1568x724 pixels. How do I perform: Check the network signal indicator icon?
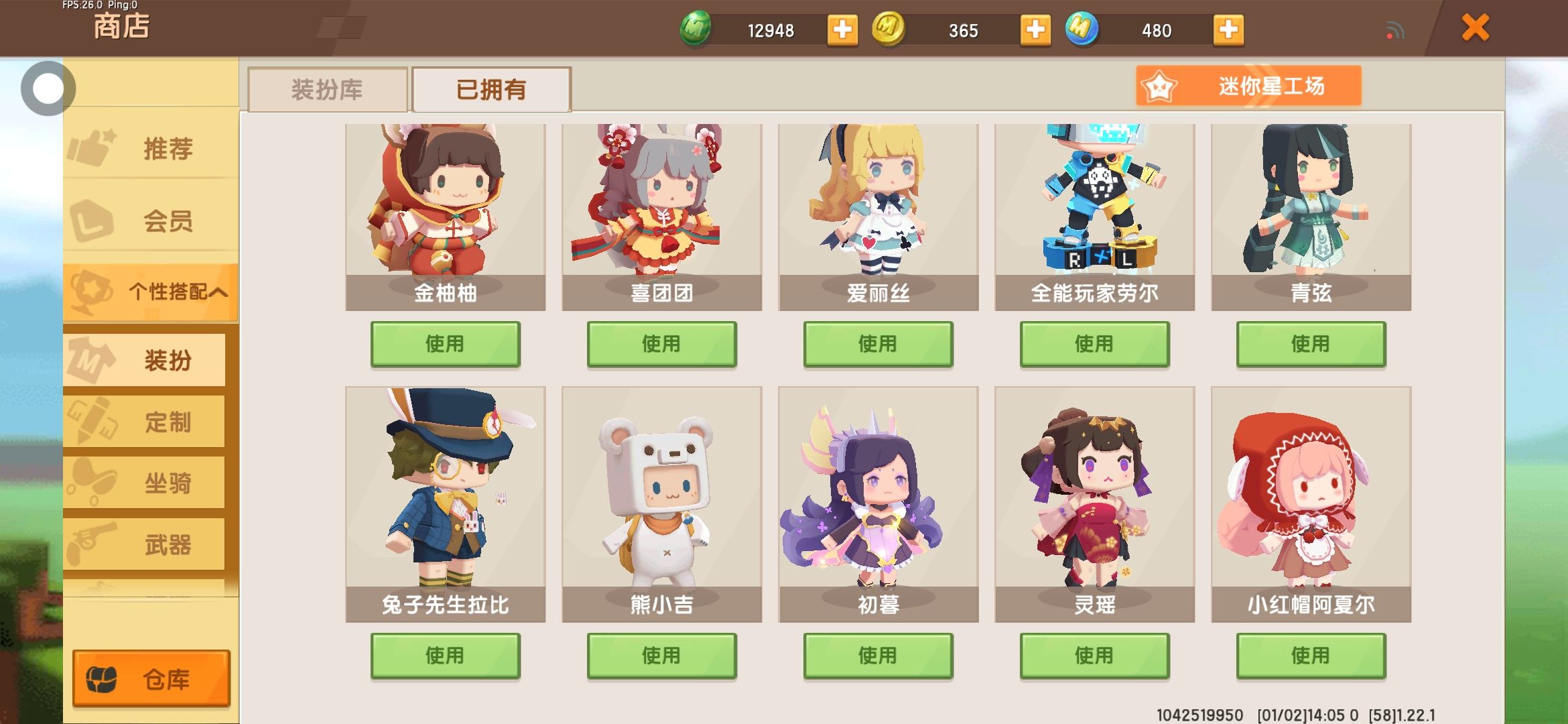(1395, 31)
